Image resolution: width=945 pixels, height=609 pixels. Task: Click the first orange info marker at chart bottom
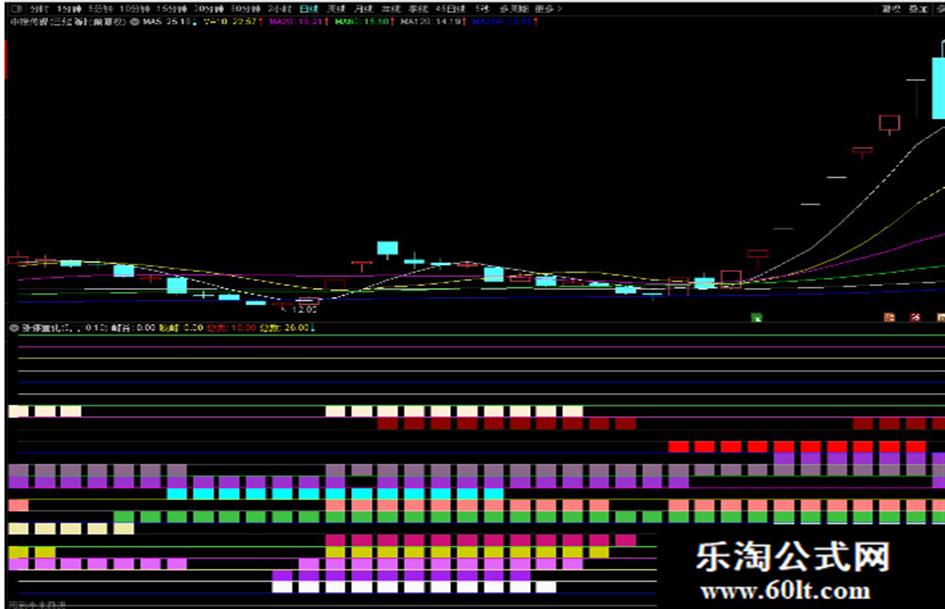tap(889, 317)
